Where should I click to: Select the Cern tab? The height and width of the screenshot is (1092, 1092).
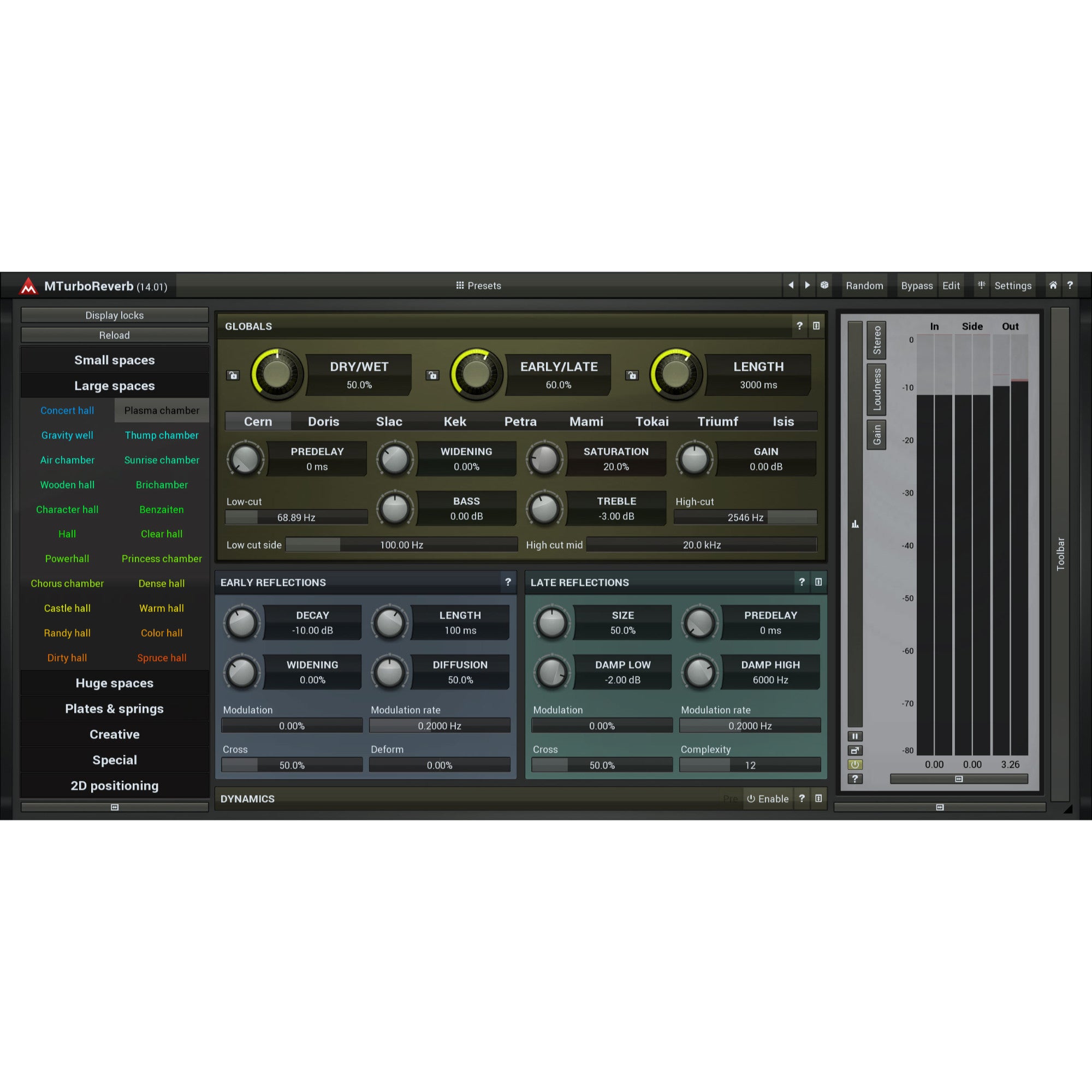[x=258, y=421]
